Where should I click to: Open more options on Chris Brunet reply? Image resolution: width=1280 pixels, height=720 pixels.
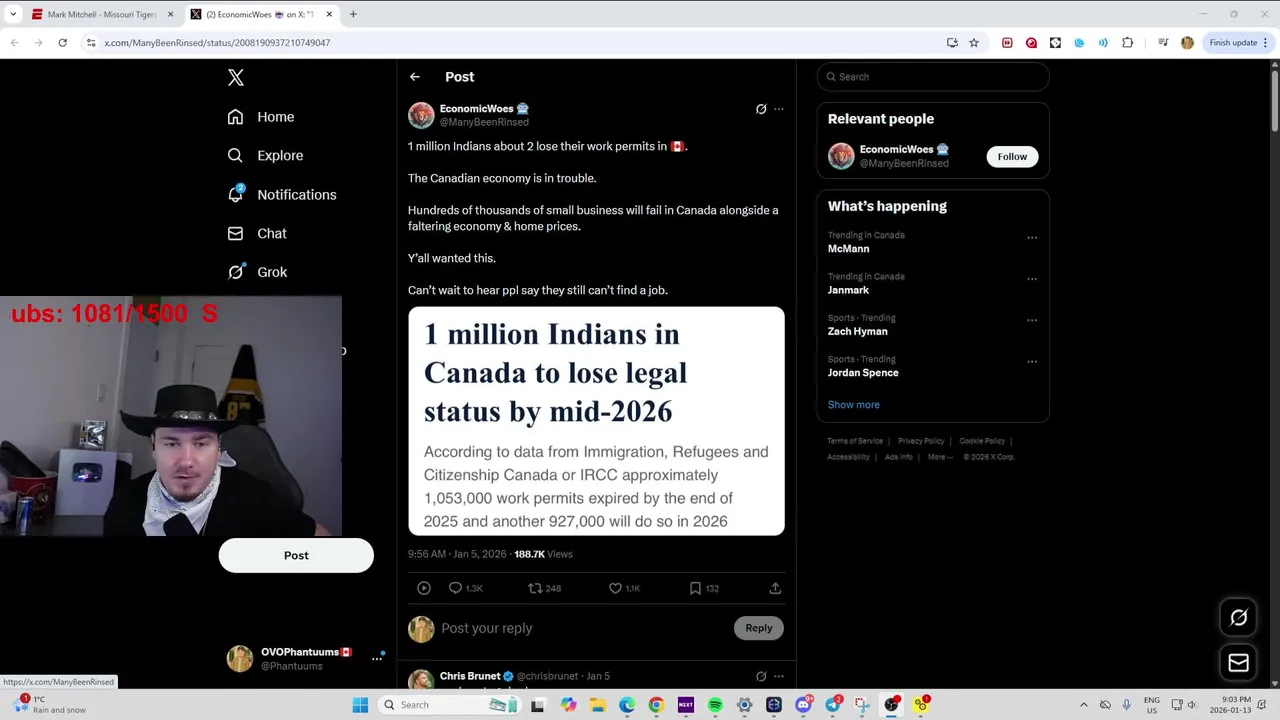779,677
